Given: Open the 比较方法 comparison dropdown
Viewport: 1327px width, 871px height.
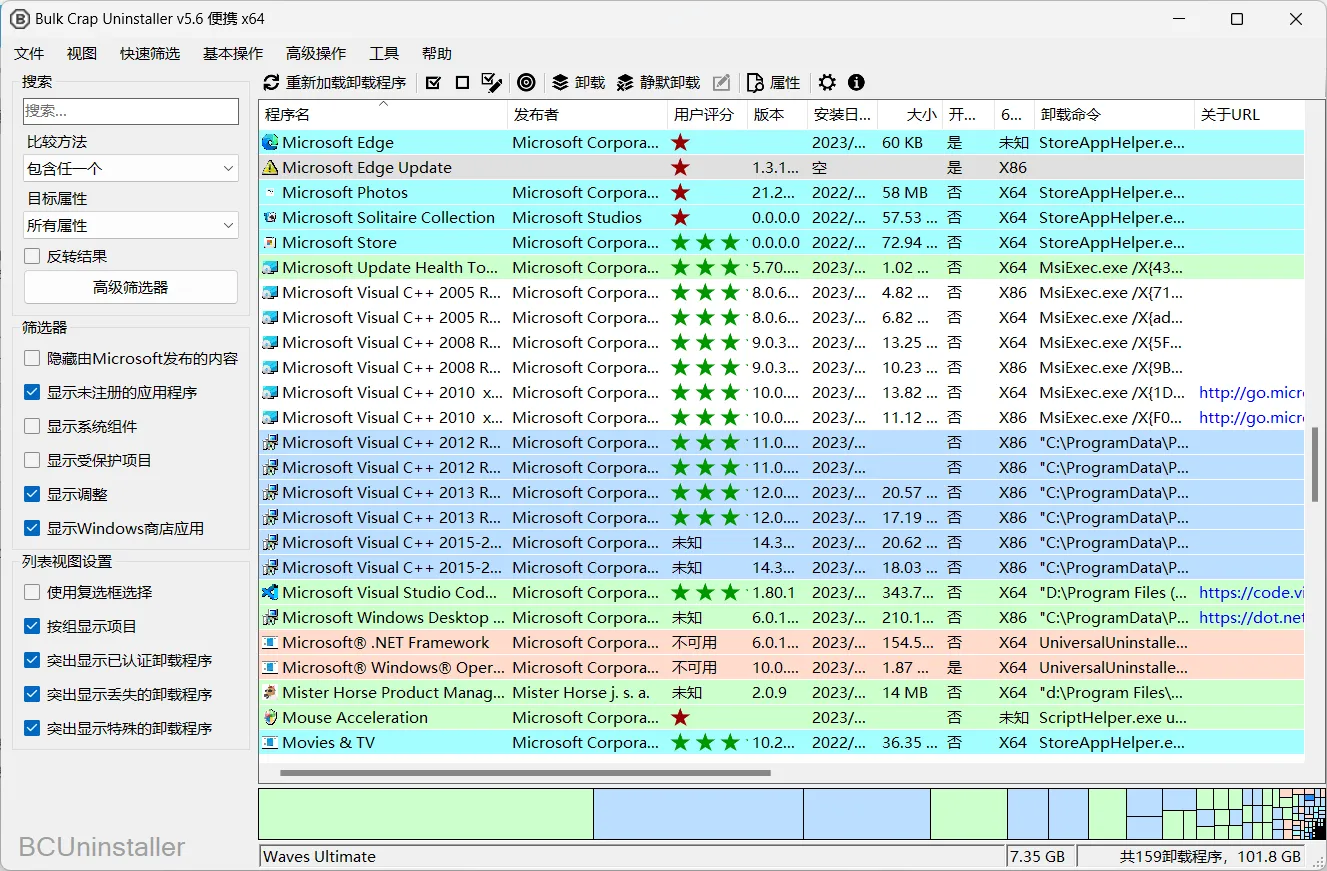Looking at the screenshot, I should pyautogui.click(x=130, y=167).
